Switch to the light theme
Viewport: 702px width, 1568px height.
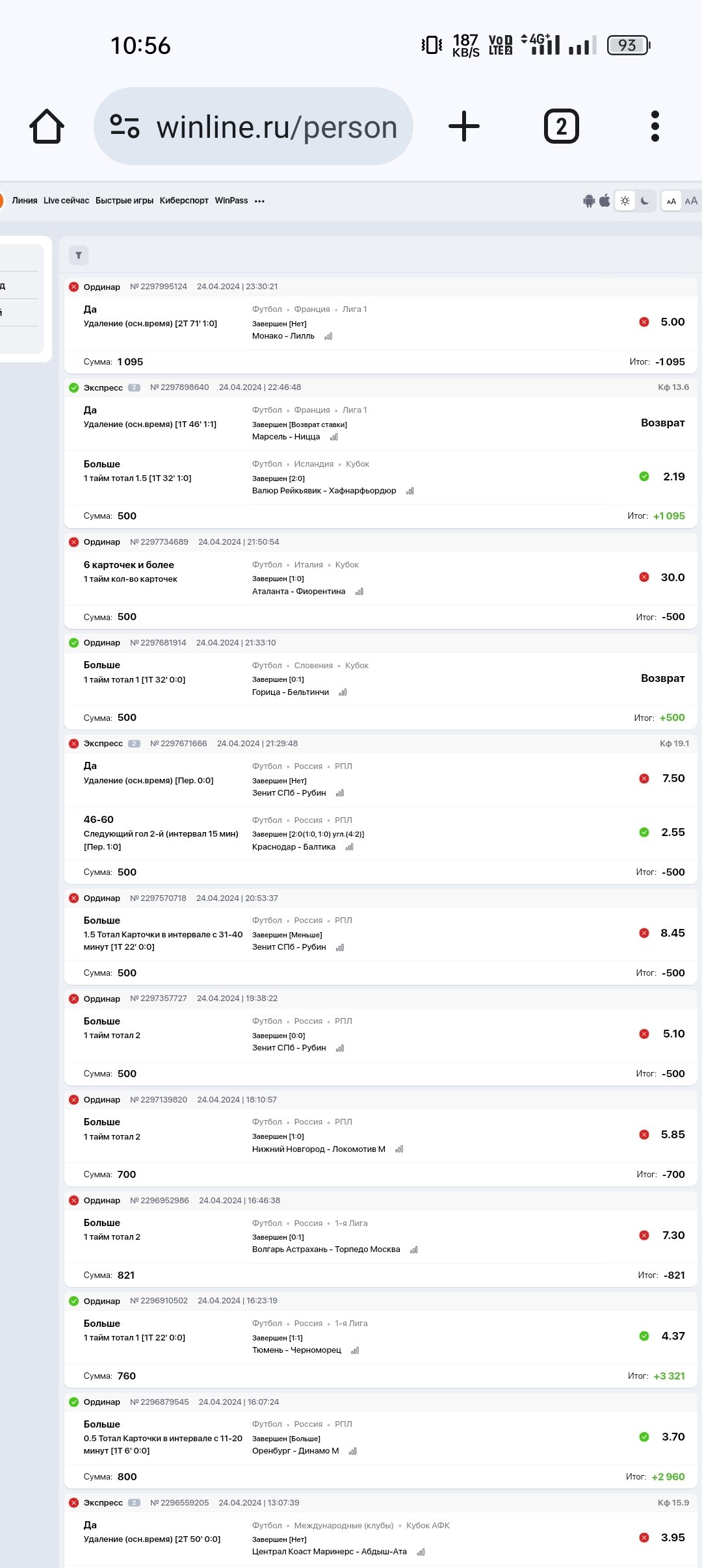(625, 201)
